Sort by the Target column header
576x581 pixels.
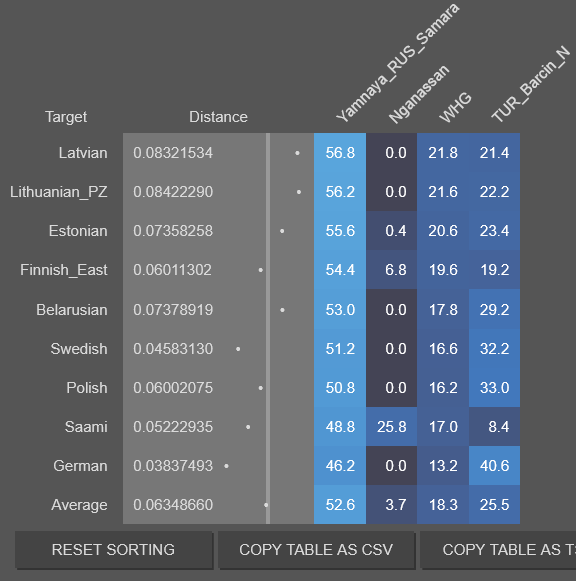click(66, 117)
